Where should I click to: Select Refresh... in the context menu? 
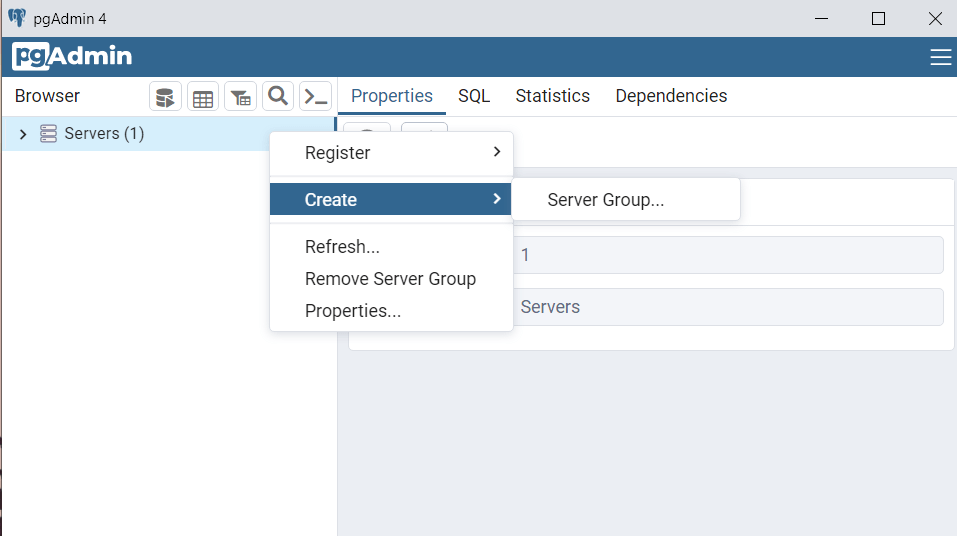click(x=342, y=247)
